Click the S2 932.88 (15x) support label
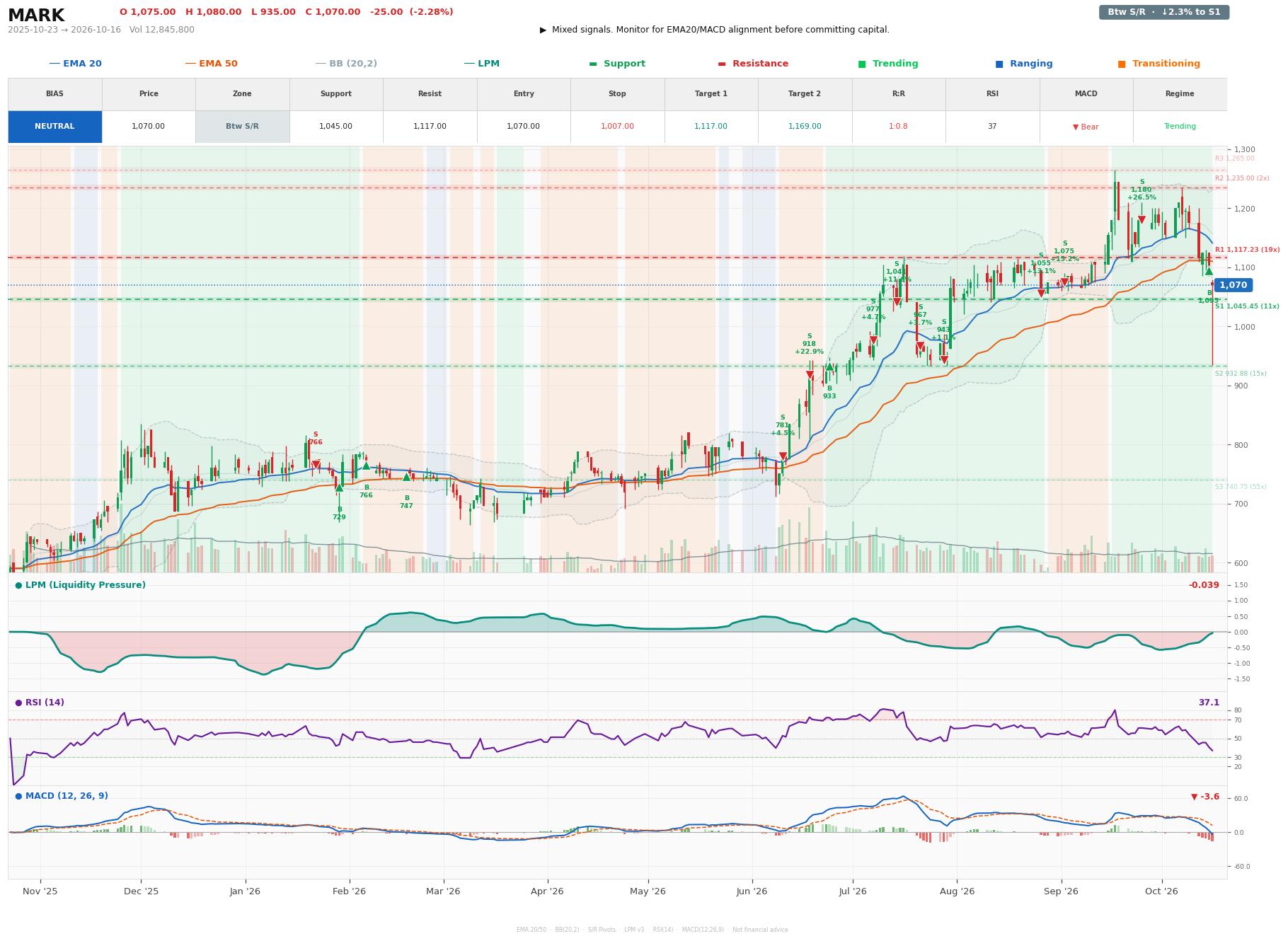This screenshot has width=1288, height=941. (1241, 374)
